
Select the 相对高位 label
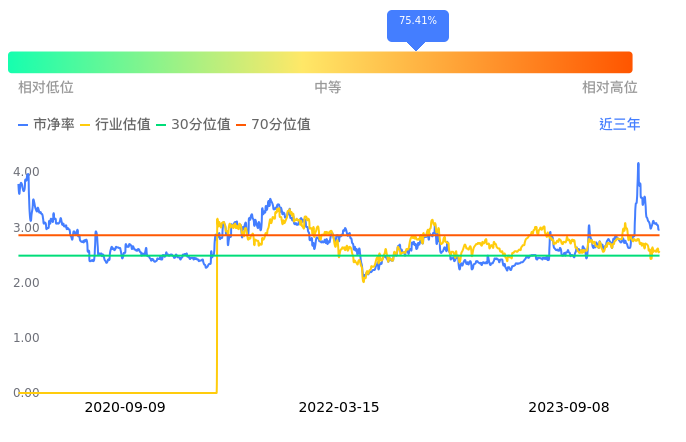pyautogui.click(x=610, y=88)
